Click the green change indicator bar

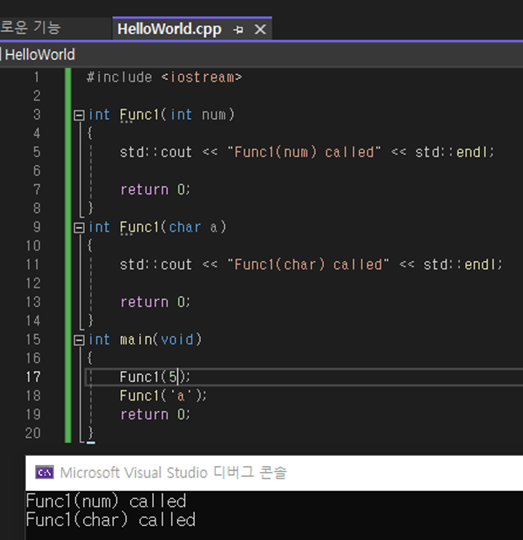68,255
